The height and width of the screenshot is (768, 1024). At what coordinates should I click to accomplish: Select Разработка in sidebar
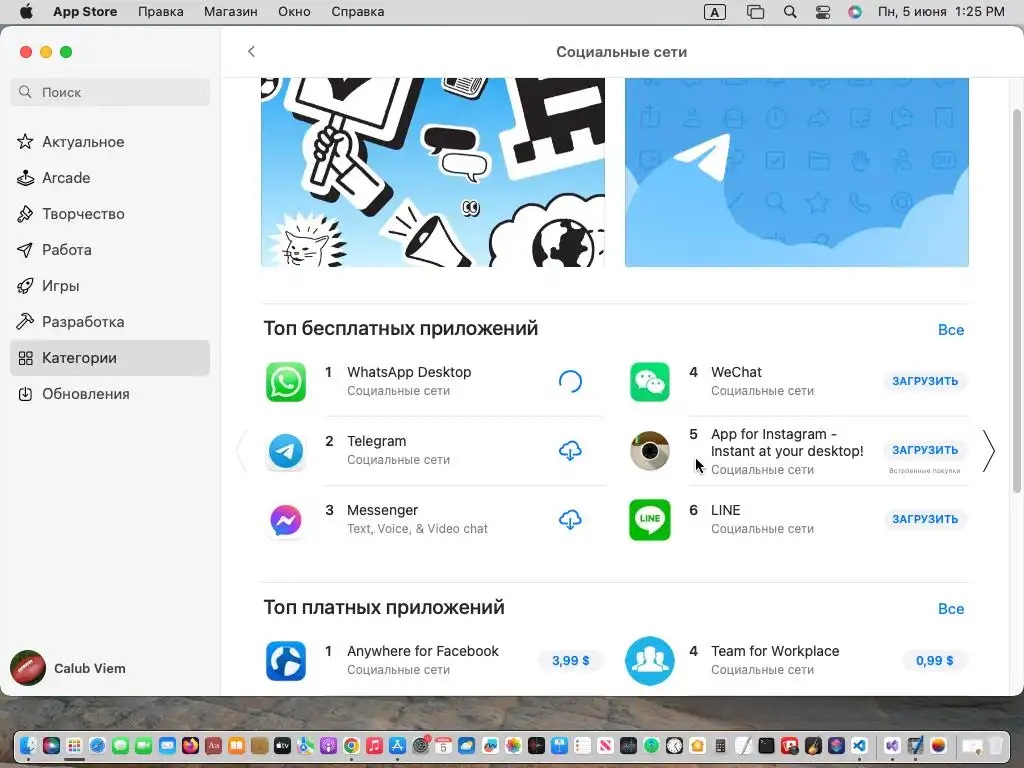[x=110, y=321]
